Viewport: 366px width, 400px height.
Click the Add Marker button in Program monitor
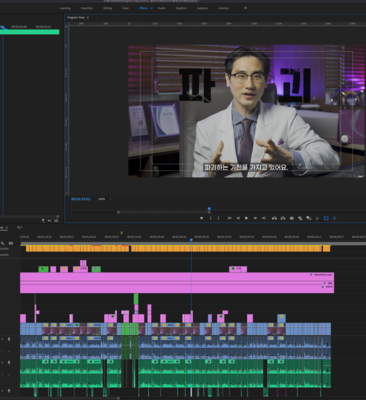tap(201, 218)
